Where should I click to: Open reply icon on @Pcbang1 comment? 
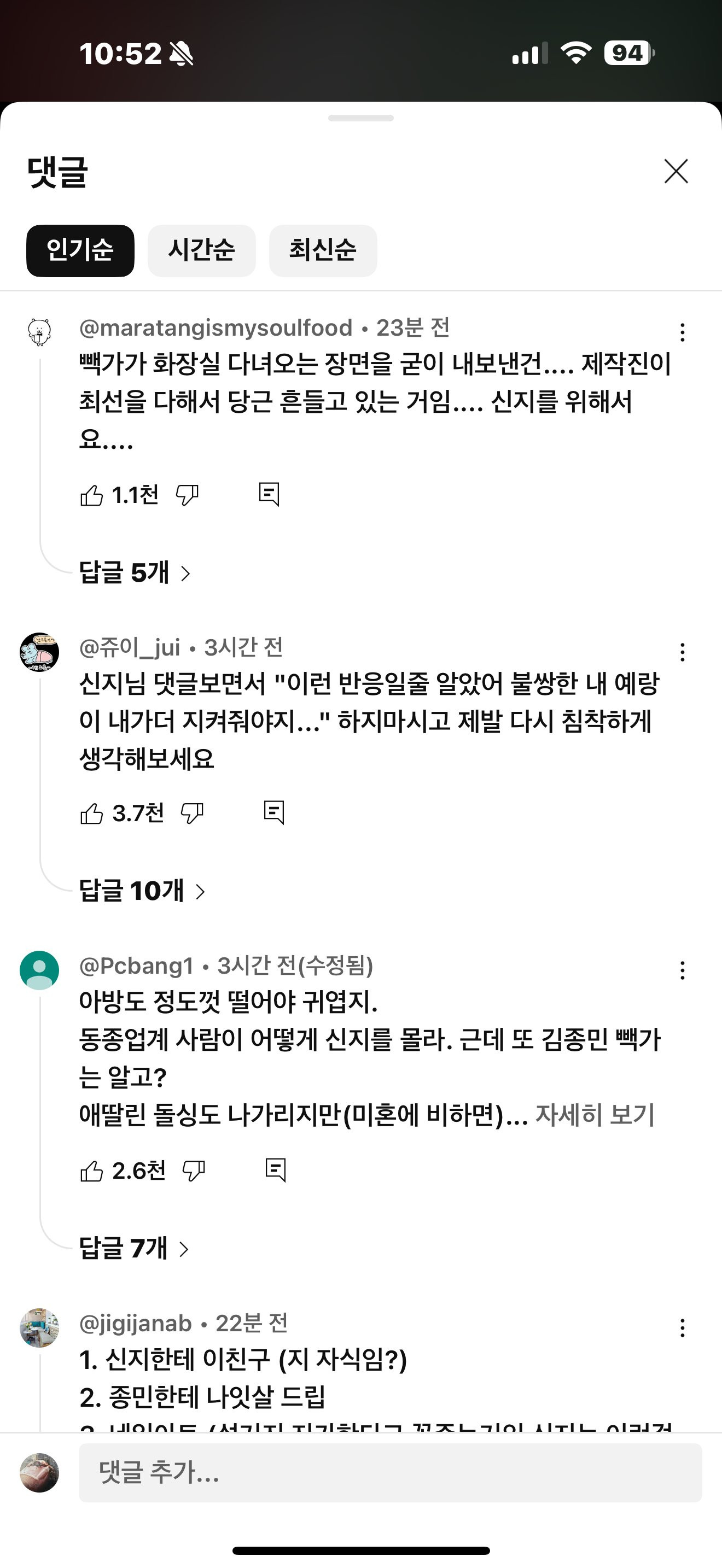275,1170
